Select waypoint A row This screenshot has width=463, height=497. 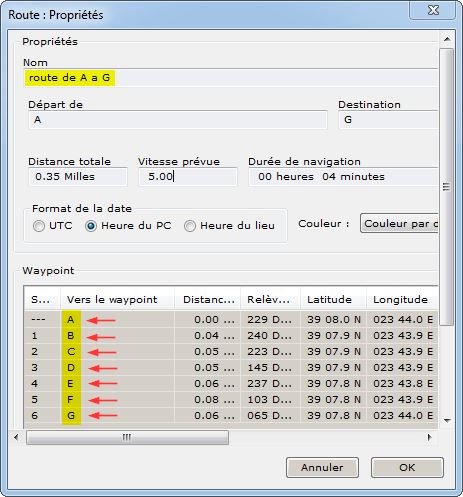[231, 319]
